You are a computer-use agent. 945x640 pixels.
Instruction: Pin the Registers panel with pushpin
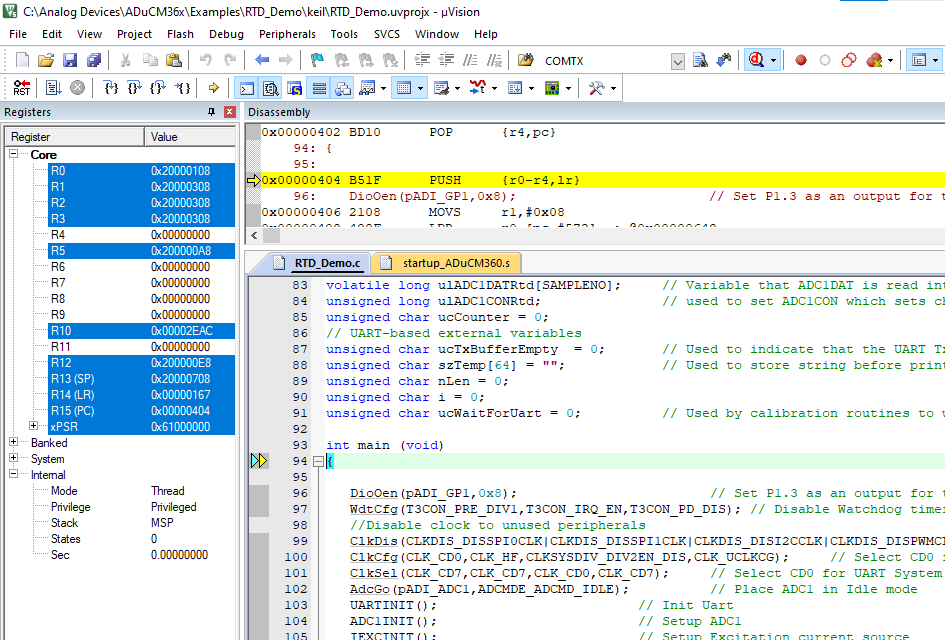[211, 111]
